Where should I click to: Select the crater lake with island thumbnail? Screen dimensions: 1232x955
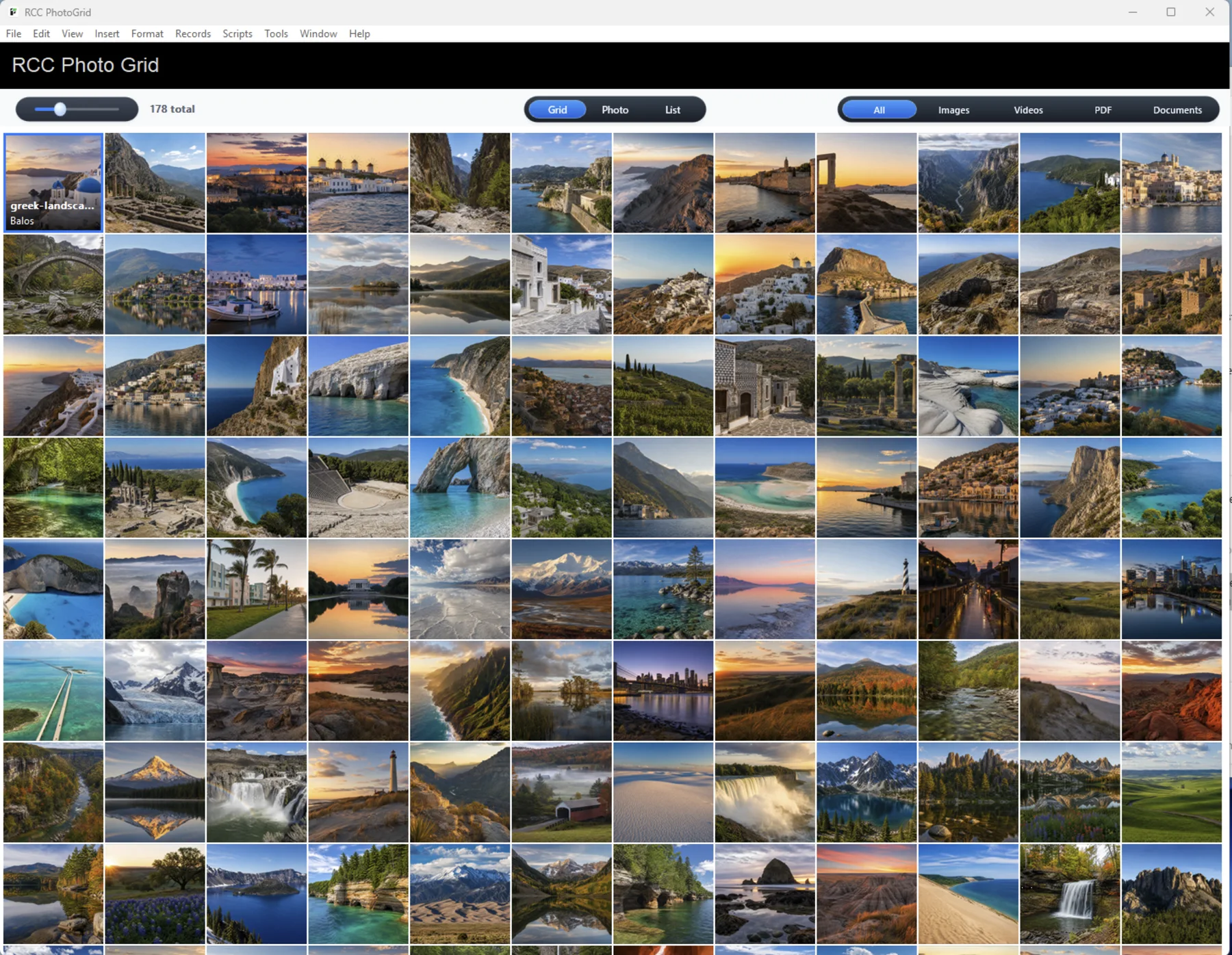[x=257, y=894]
